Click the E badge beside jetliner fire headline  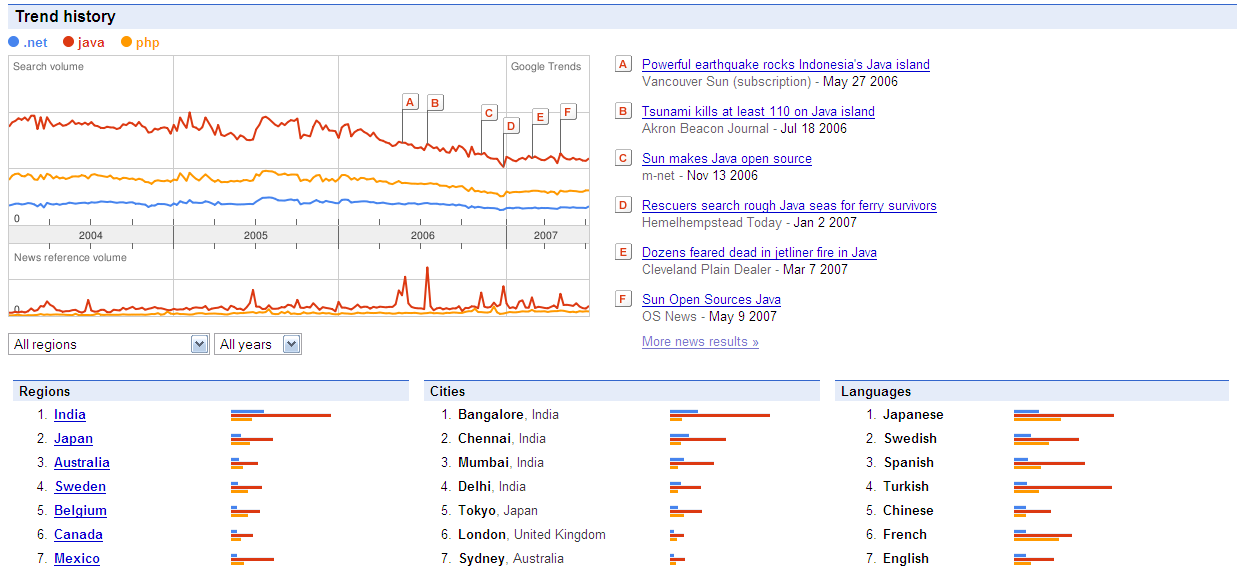point(624,252)
